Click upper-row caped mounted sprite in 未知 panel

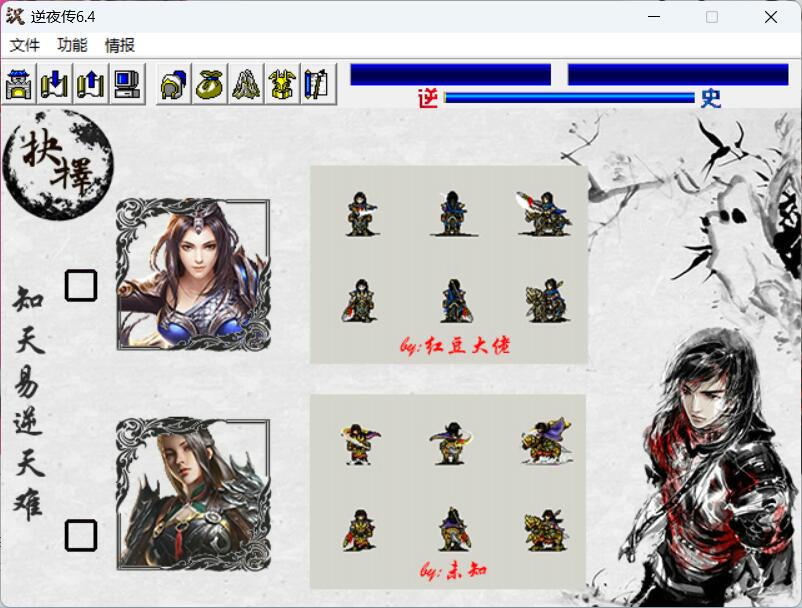[546, 441]
